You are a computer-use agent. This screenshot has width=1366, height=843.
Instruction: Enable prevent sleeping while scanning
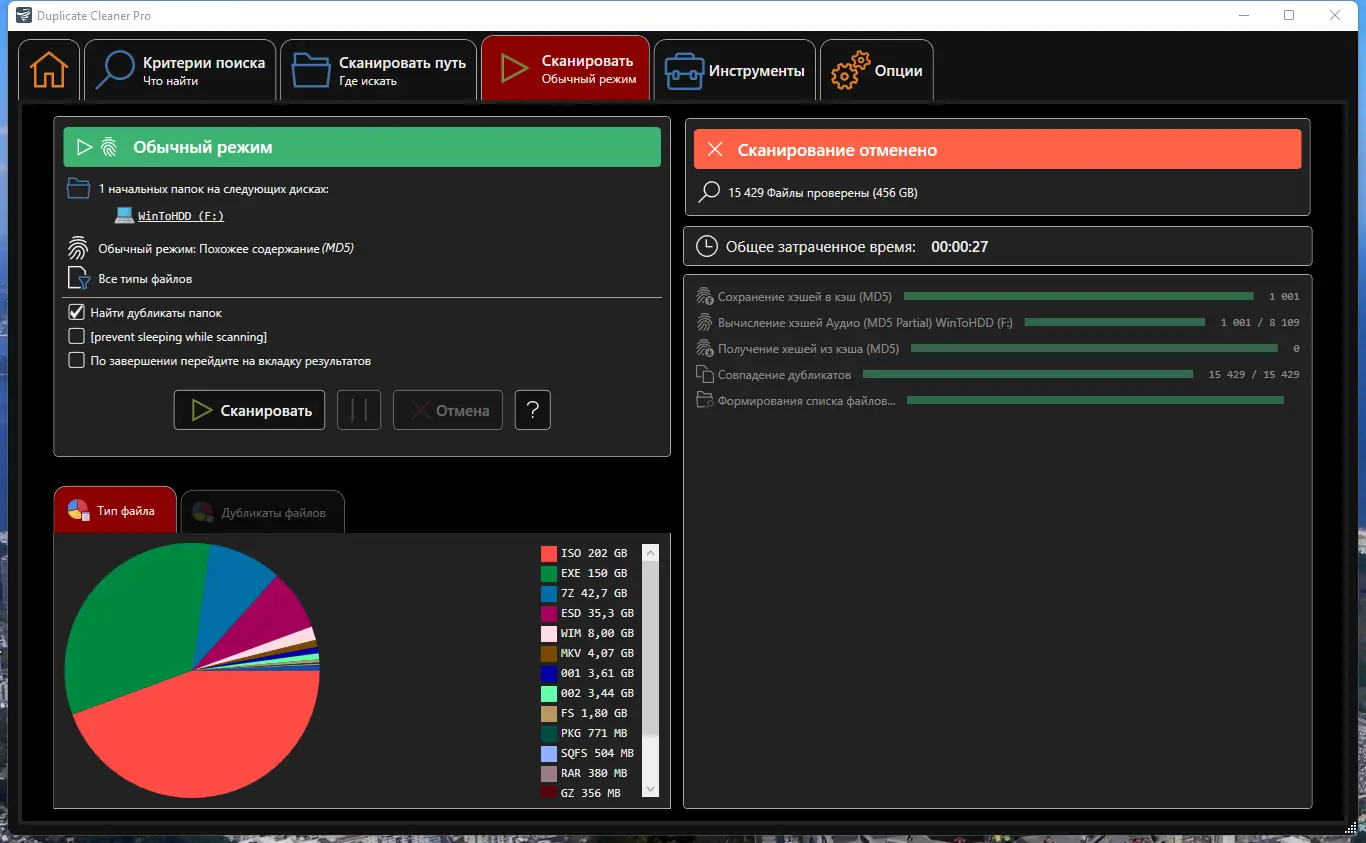pos(76,336)
